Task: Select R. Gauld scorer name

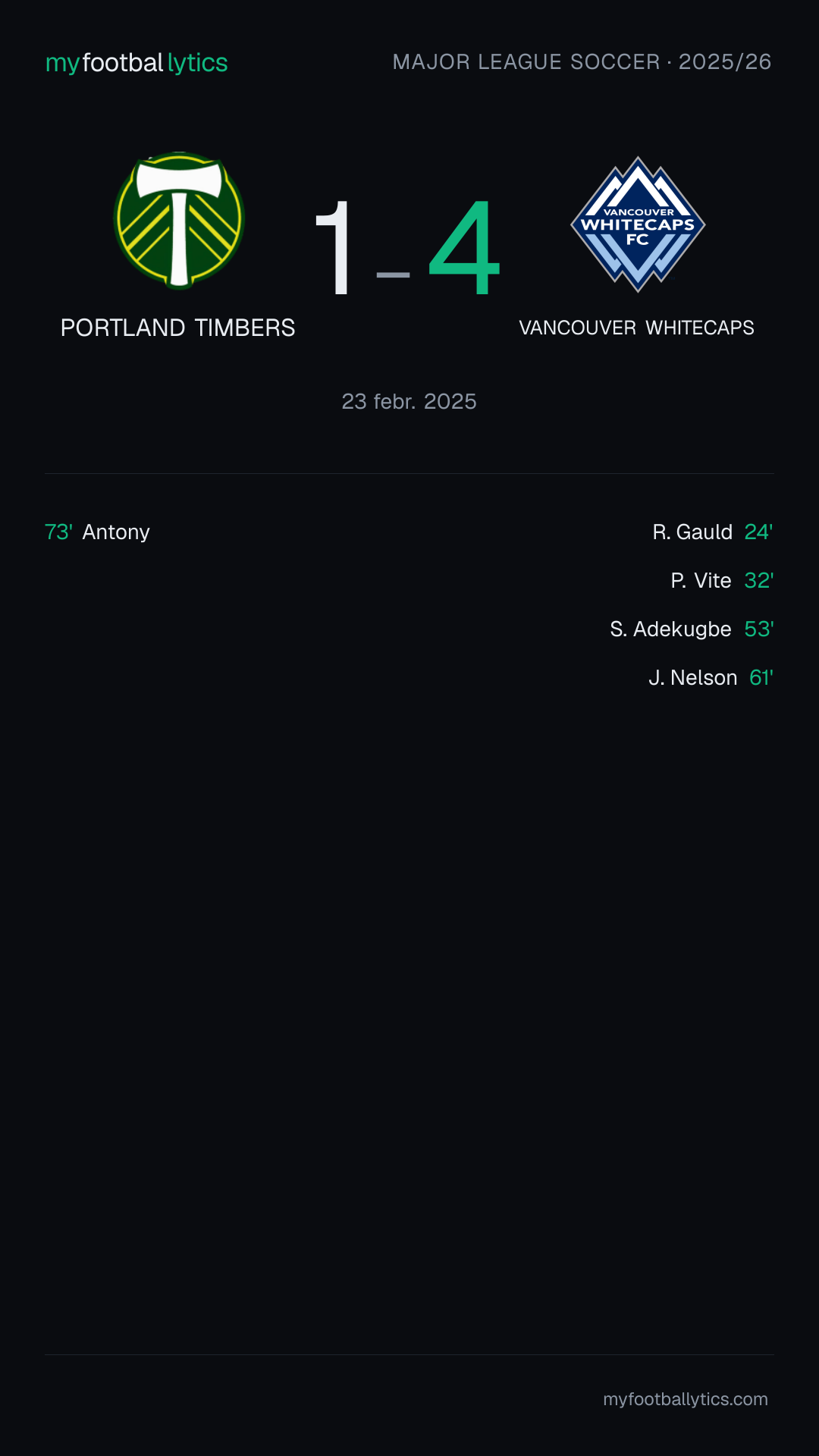Action: 692,532
